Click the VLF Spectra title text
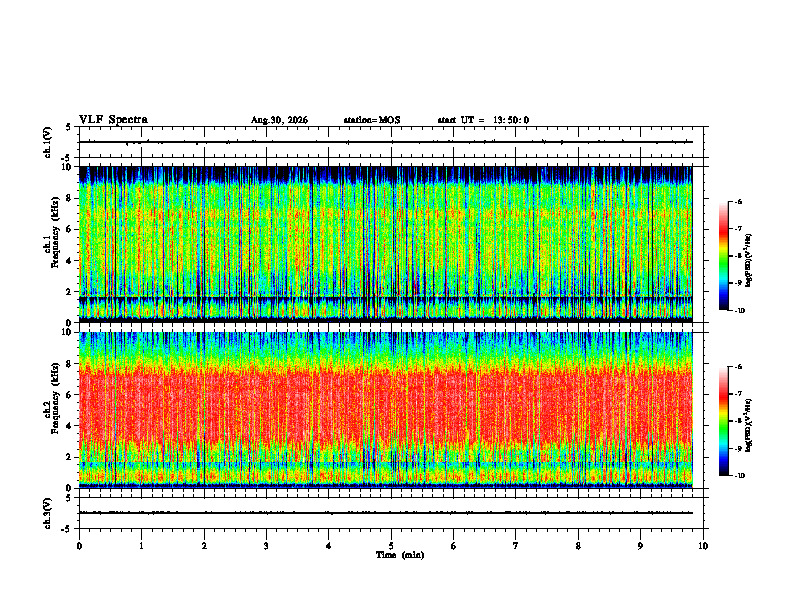792x612 pixels. 113,120
